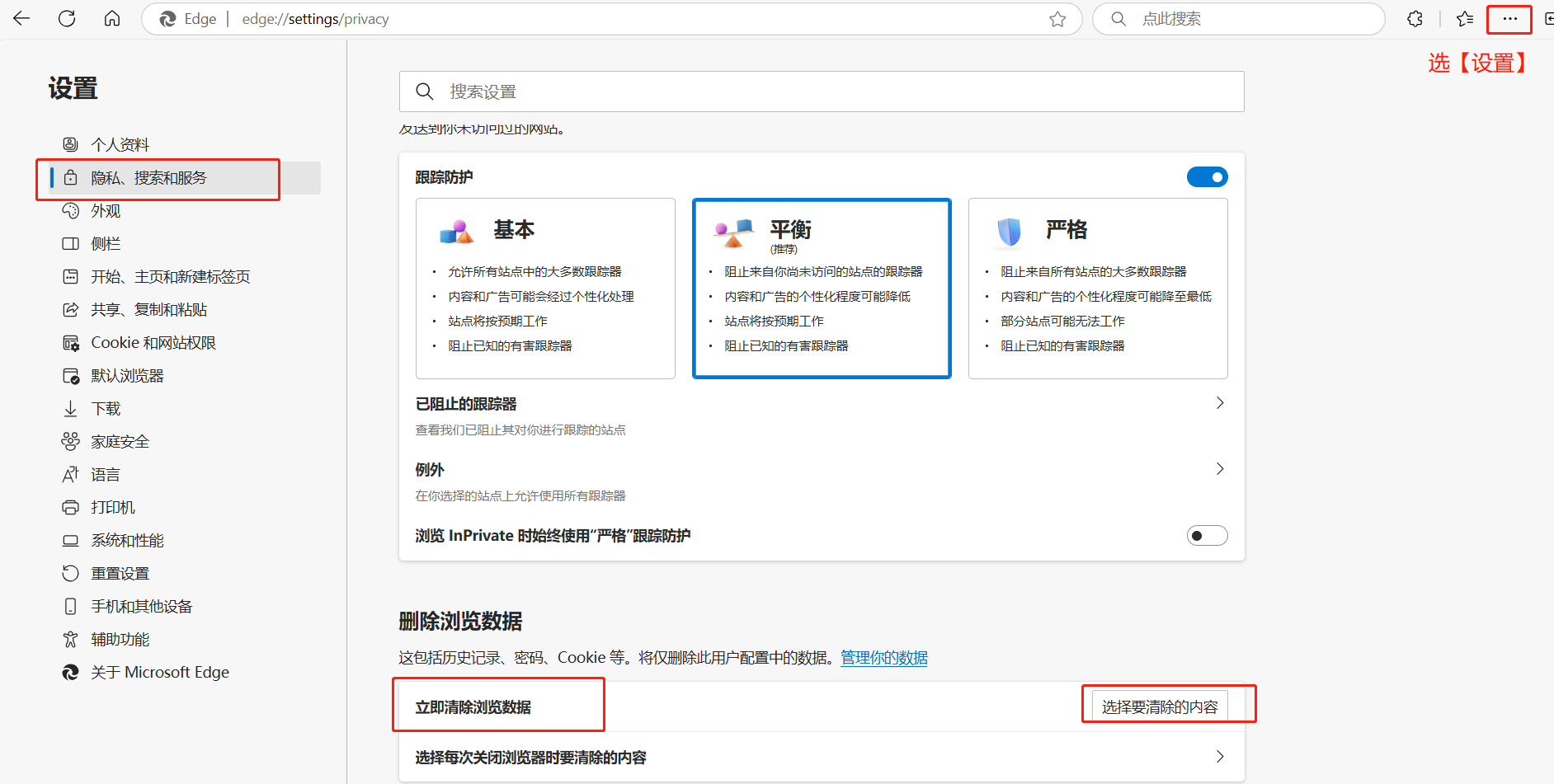1554x784 pixels.
Task: Click the browser back arrow
Action: pos(21,18)
